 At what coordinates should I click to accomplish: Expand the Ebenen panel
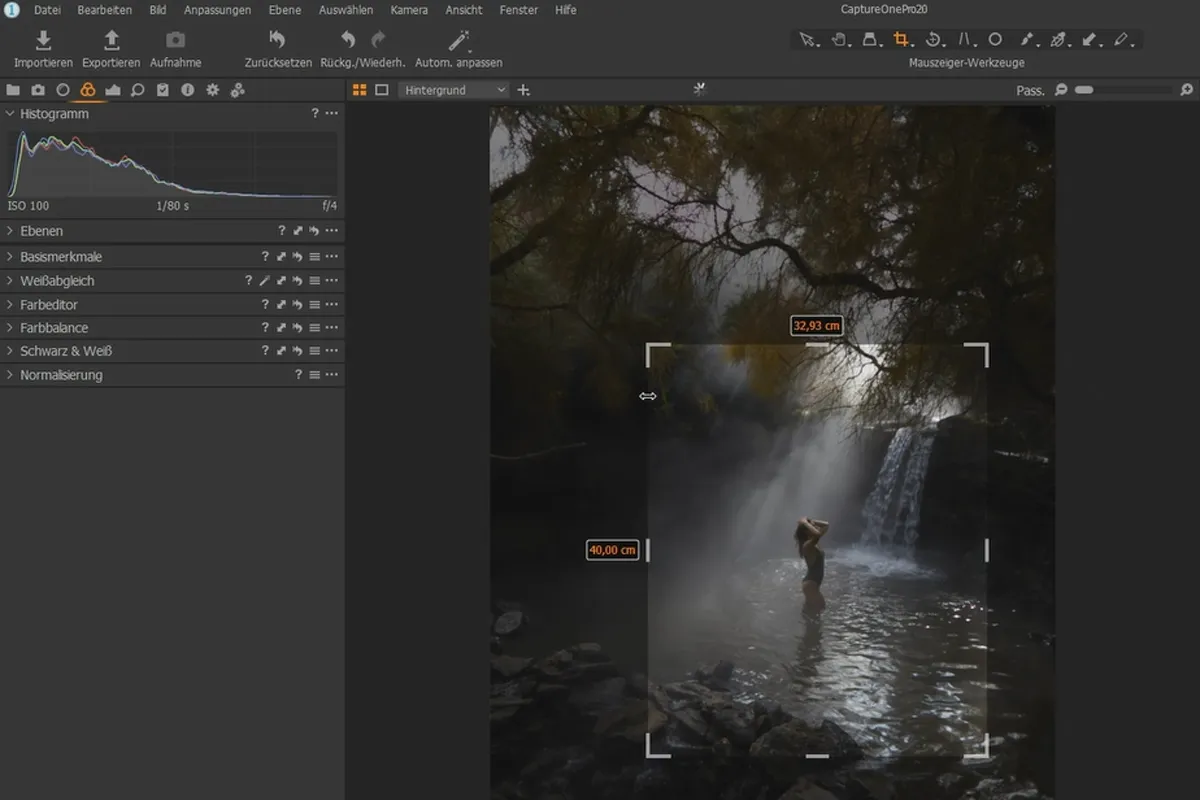click(x=10, y=231)
